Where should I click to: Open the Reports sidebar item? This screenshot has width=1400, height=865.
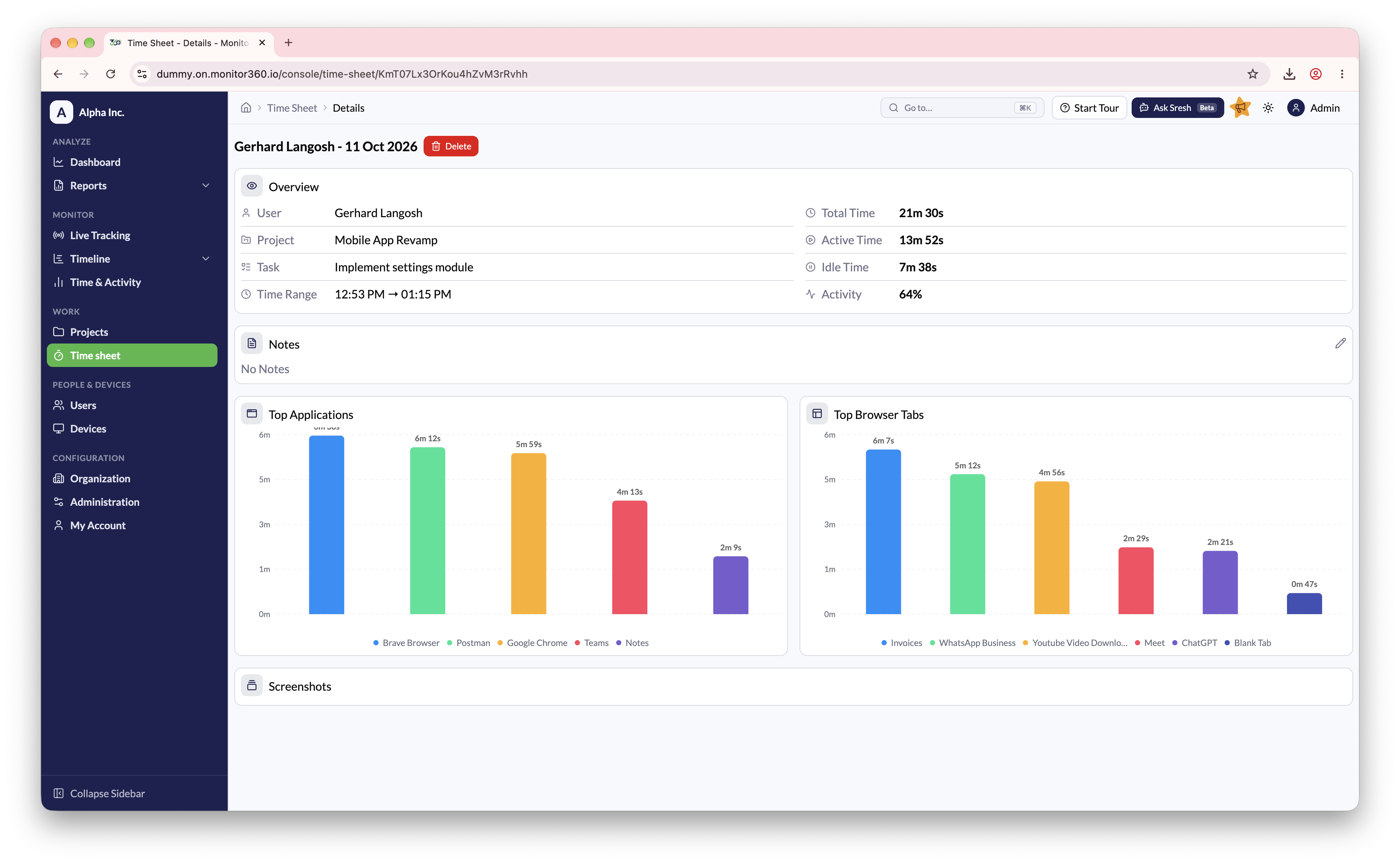(132, 185)
